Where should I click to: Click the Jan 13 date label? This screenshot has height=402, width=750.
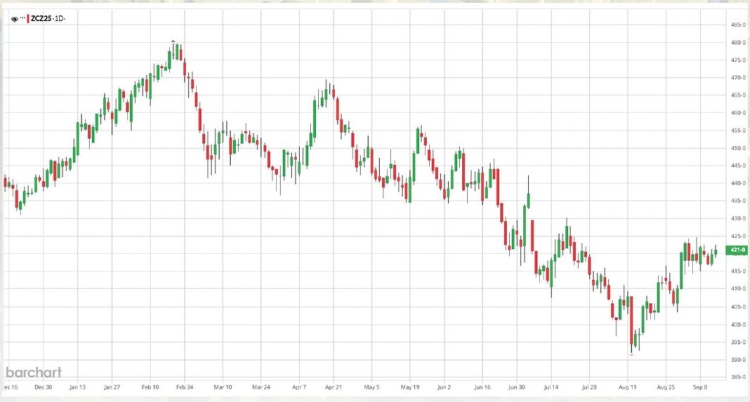[x=80, y=385]
